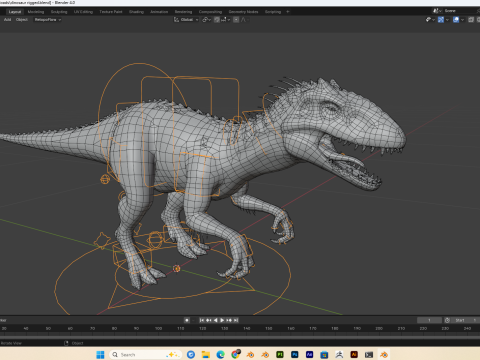Edit the Start frame field

tap(465, 320)
